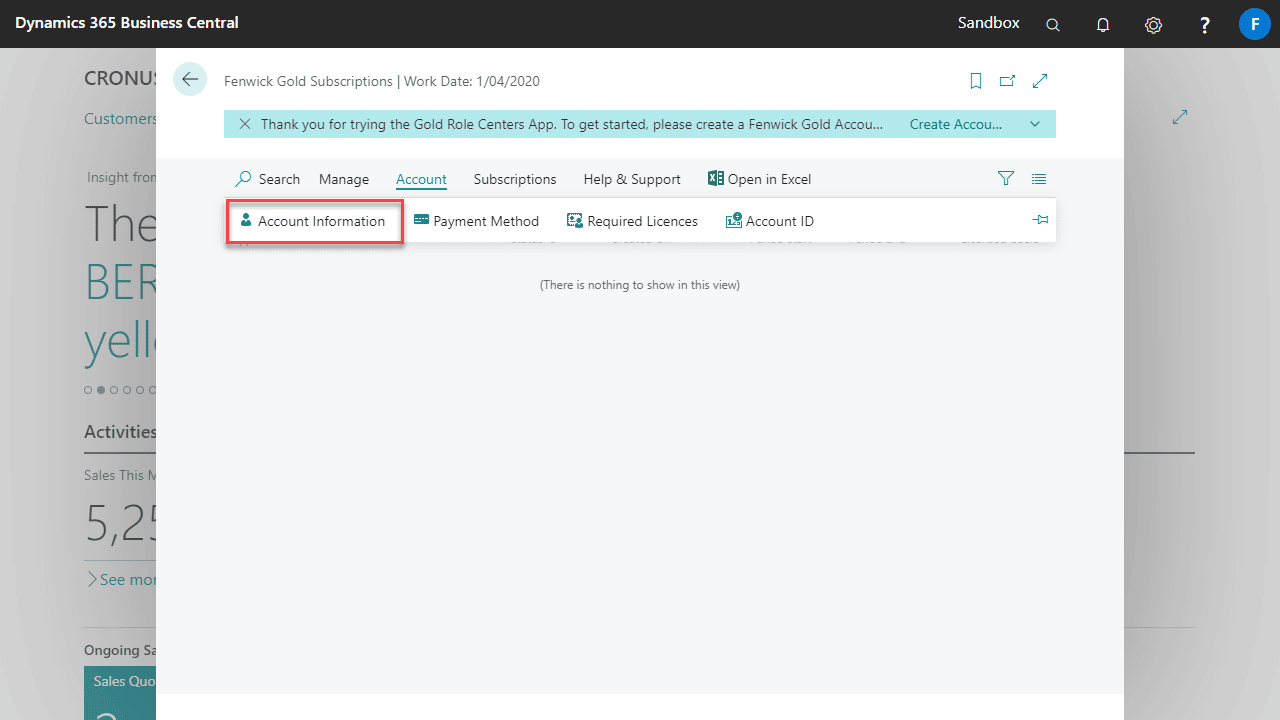Toggle the filter pane icon
The width and height of the screenshot is (1280, 720).
(1006, 179)
